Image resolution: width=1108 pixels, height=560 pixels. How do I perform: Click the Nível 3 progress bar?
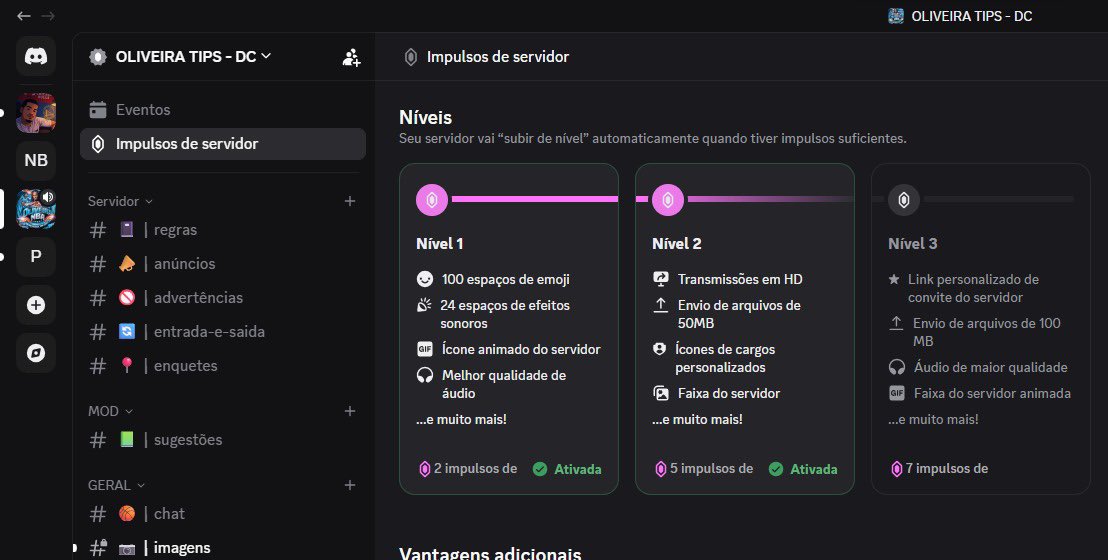998,199
